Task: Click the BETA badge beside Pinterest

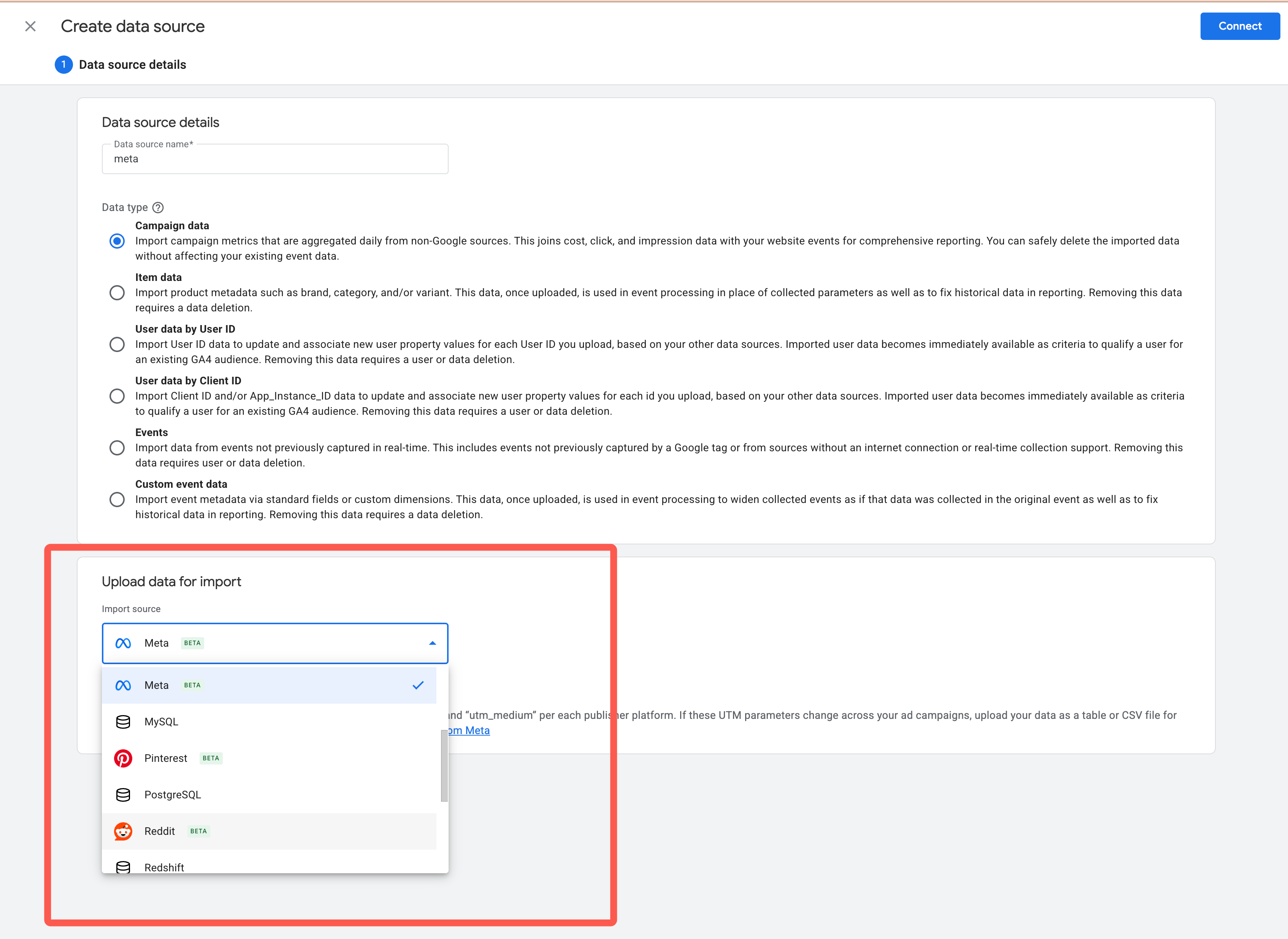Action: [x=211, y=758]
